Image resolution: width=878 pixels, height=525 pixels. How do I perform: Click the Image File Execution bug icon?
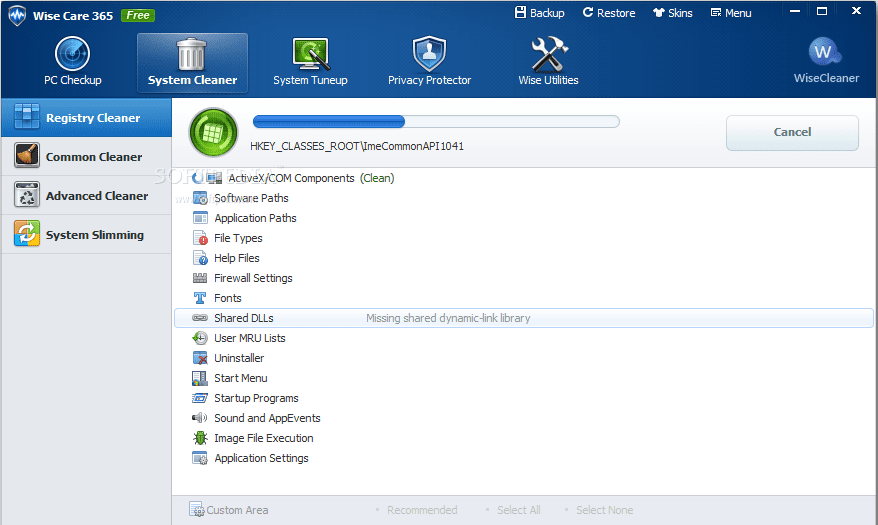tap(200, 438)
